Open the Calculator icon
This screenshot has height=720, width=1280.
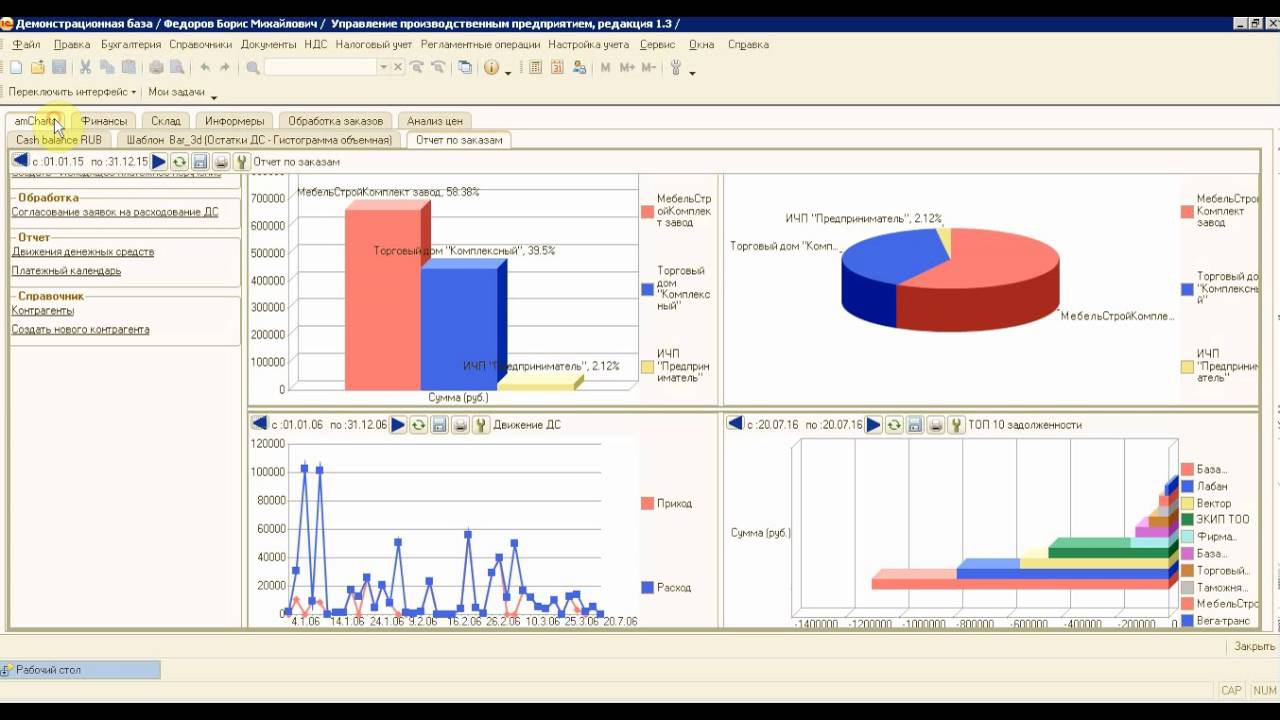click(536, 68)
